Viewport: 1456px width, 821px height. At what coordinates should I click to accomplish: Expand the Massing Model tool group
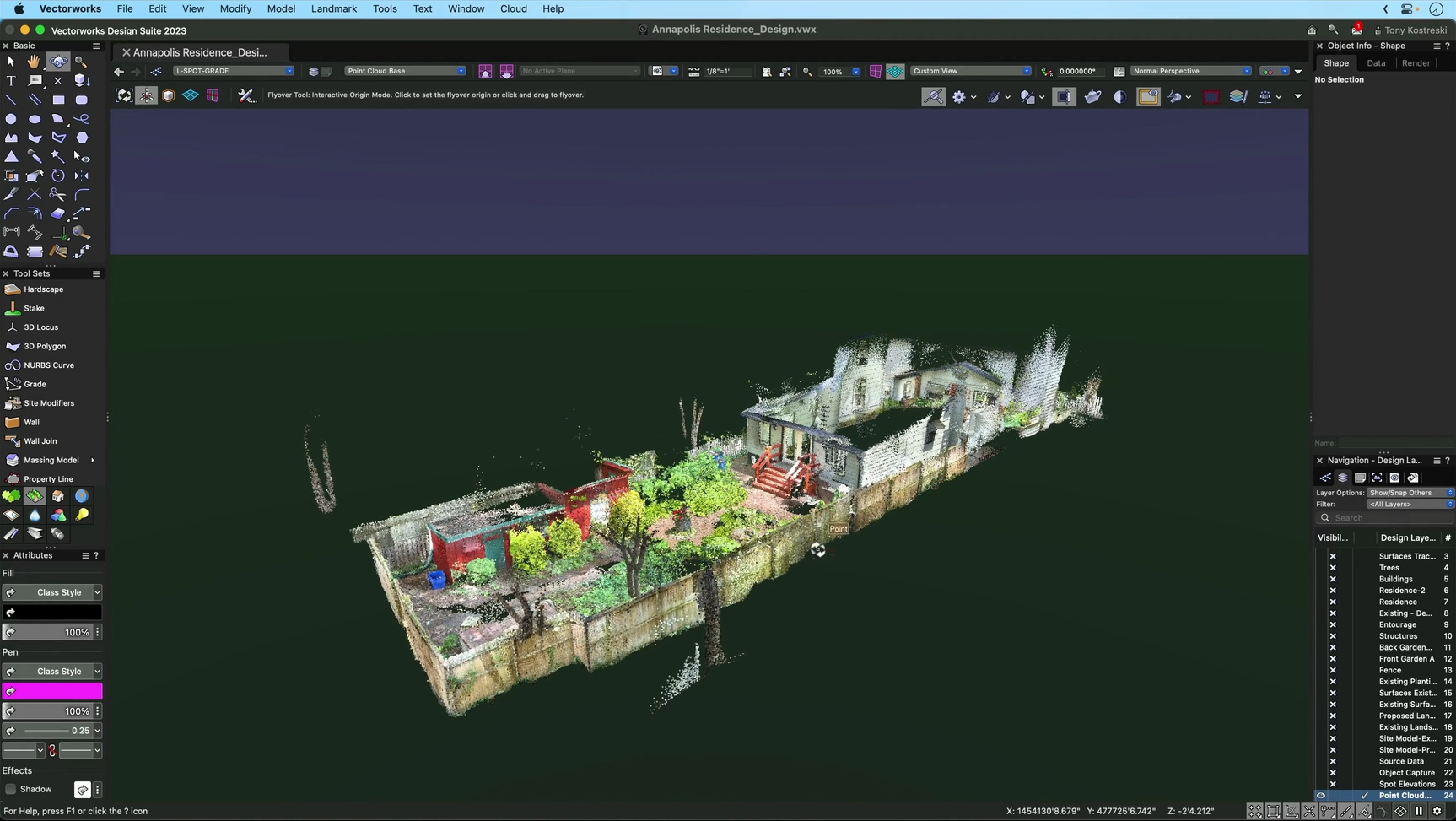tap(92, 460)
